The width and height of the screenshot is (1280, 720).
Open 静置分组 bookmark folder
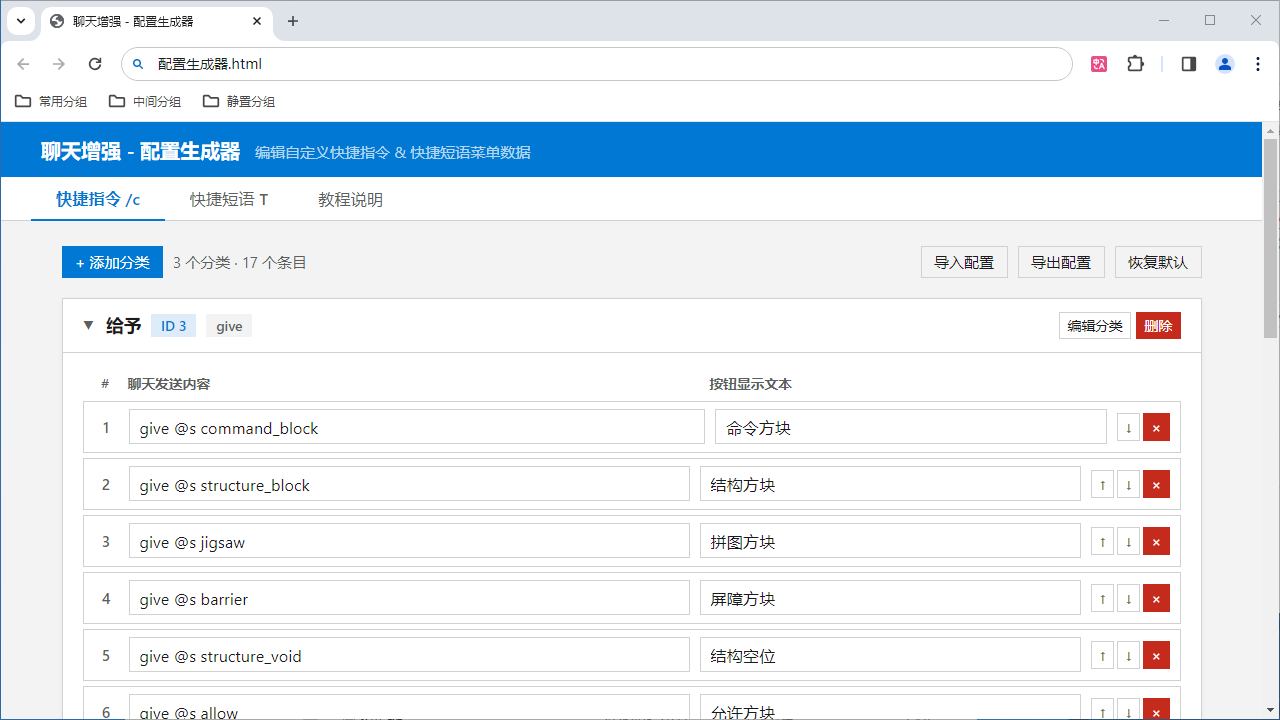click(x=239, y=101)
